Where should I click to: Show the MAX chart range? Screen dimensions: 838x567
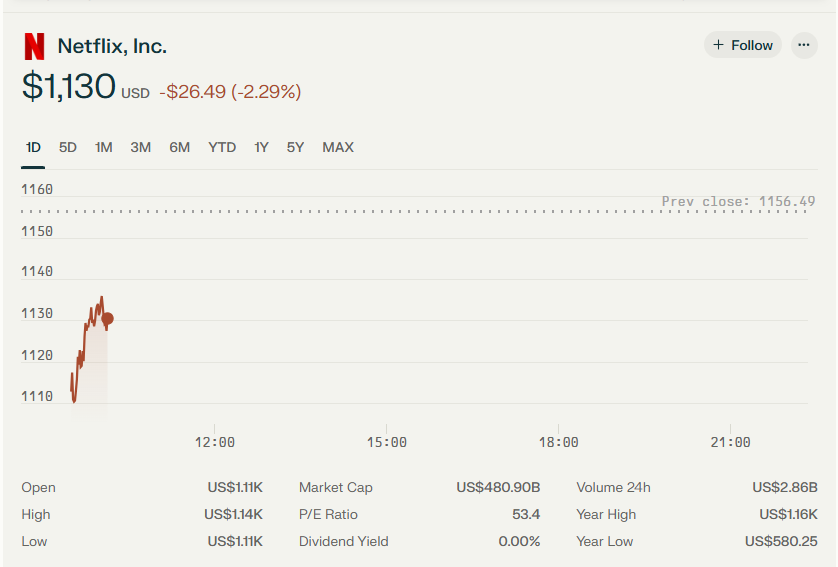click(338, 147)
